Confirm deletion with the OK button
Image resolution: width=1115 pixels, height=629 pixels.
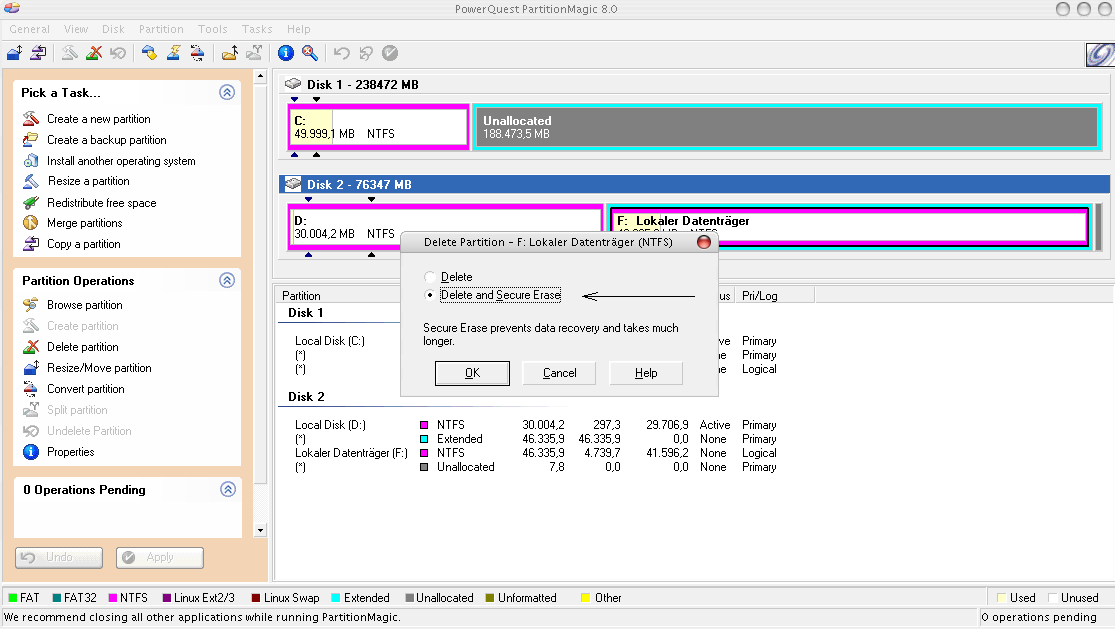tap(472, 373)
